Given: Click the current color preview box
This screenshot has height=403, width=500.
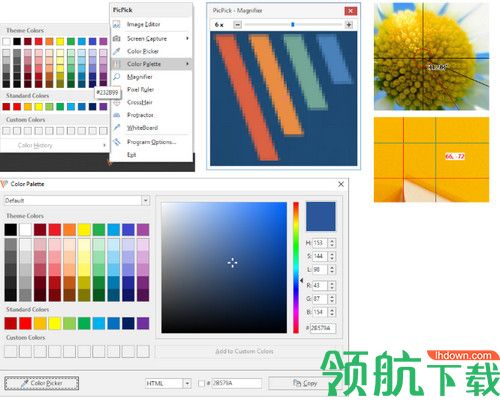Looking at the screenshot, I should 321,216.
